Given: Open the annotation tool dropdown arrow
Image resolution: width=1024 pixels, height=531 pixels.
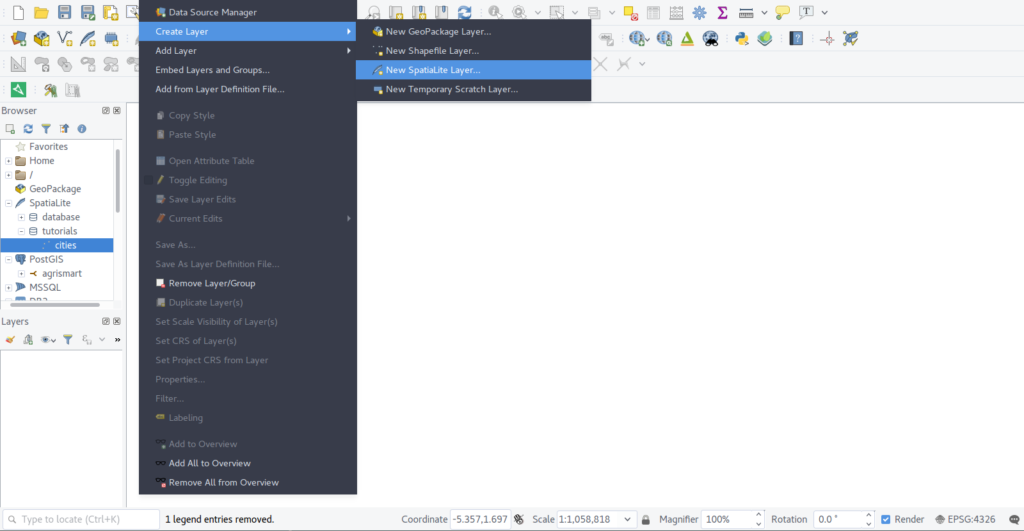Looking at the screenshot, I should tap(824, 12).
